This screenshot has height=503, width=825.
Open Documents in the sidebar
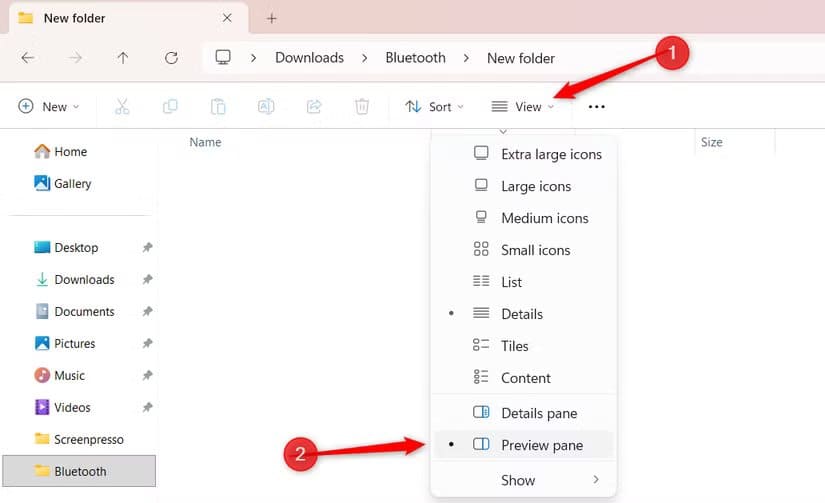pos(74,311)
